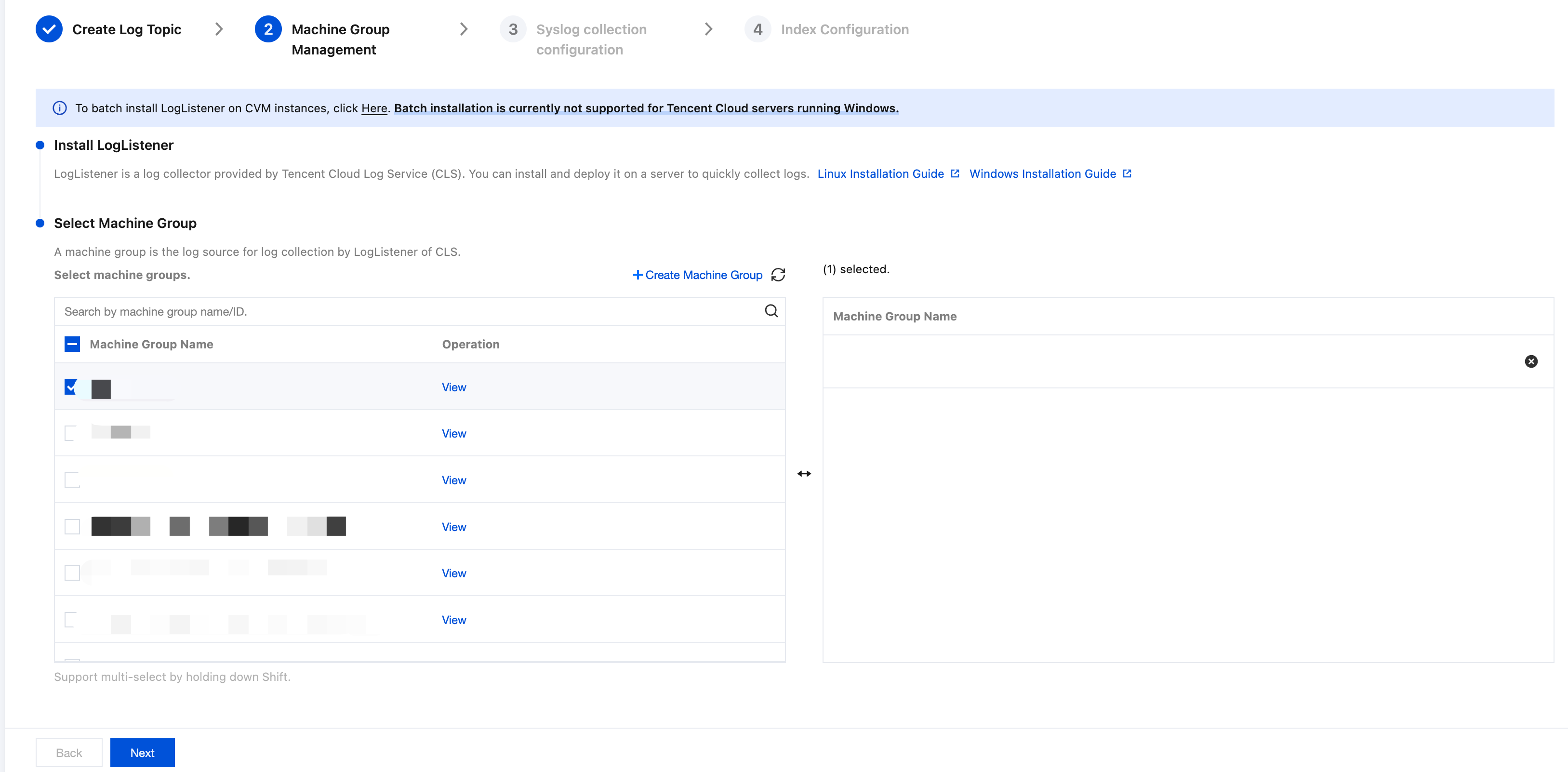The image size is (1568, 772).
Task: Click the transfer arrows icon between lists
Action: 804,474
